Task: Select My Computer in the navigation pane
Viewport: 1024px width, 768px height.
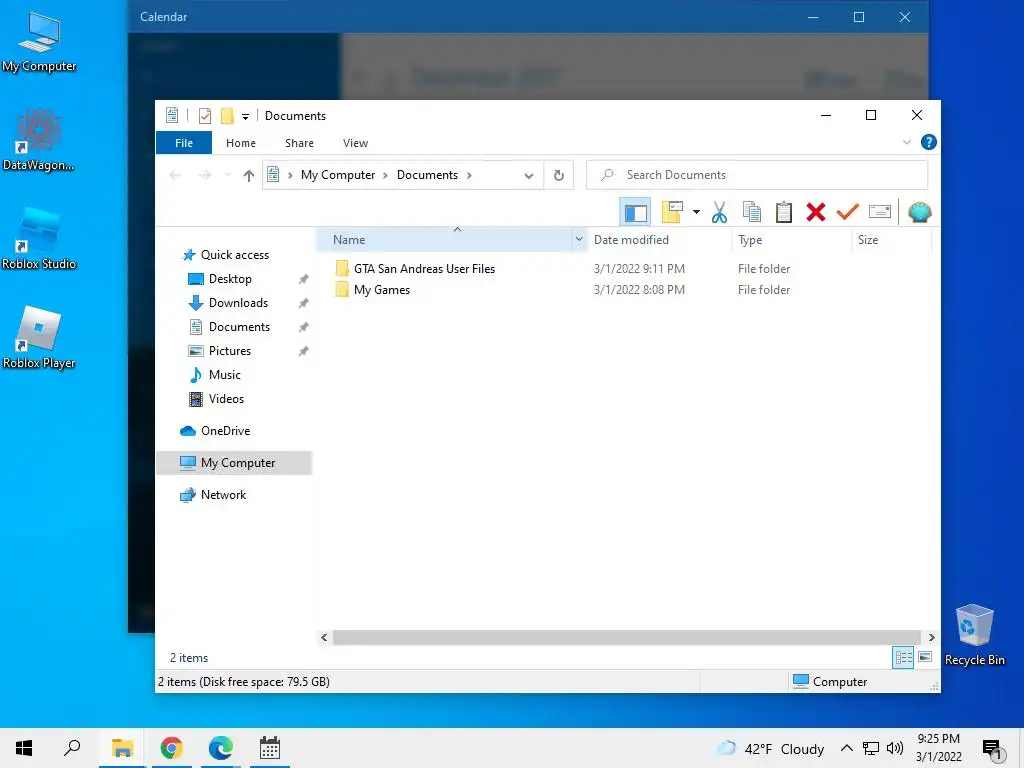Action: (x=234, y=463)
